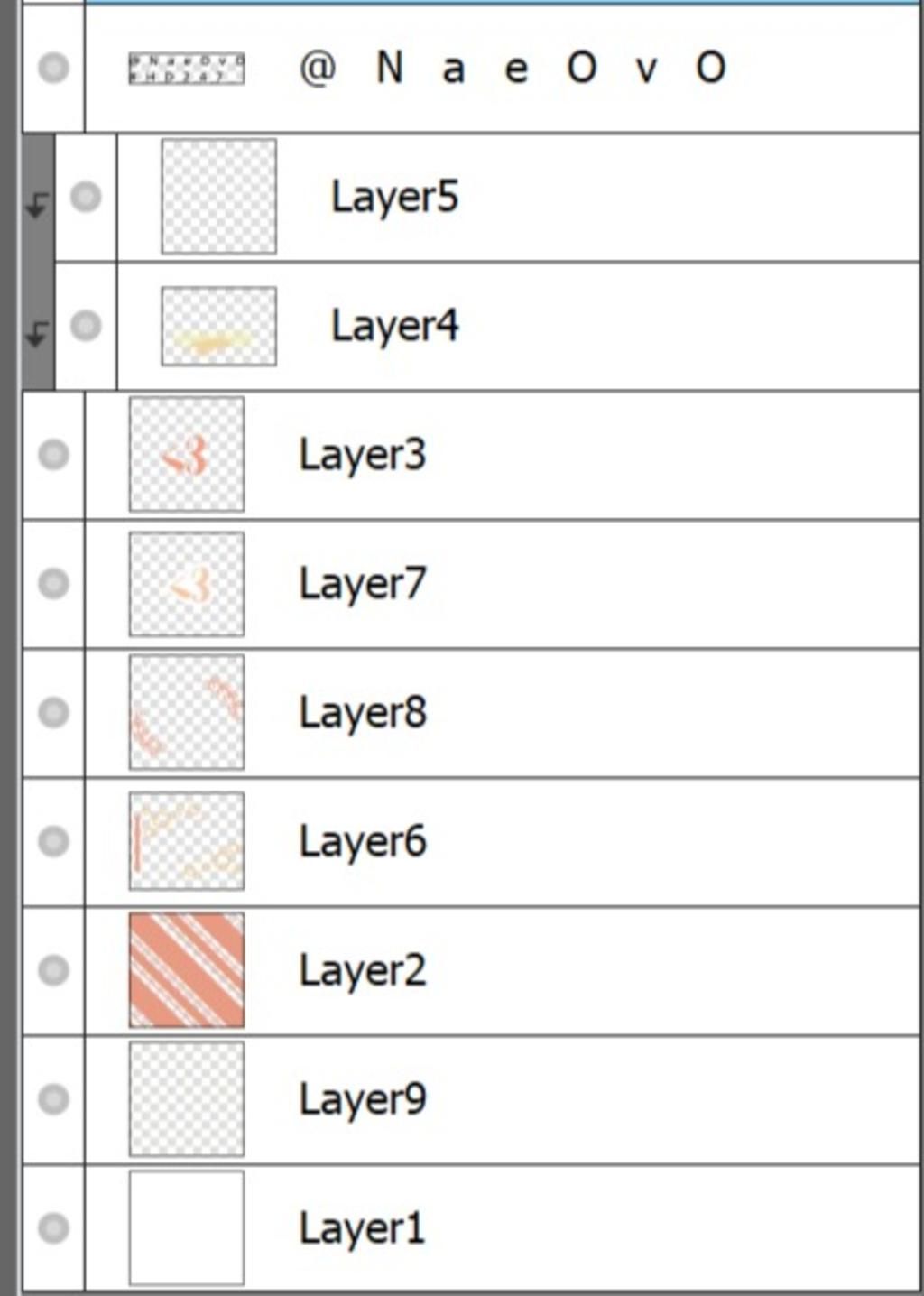
Task: Click the clipping arrow icon beside Layer5
Action: click(37, 206)
